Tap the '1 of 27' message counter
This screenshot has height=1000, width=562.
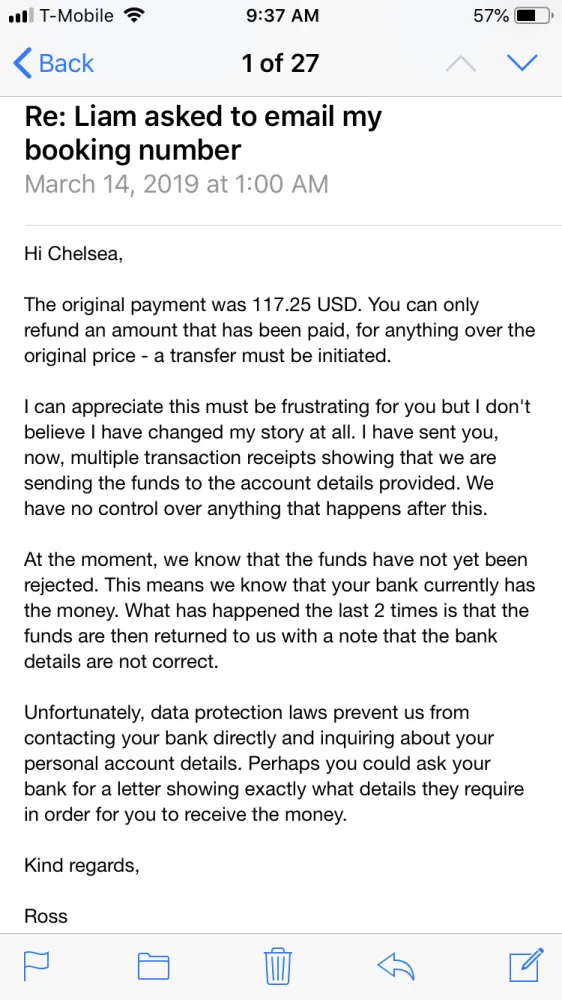point(280,62)
